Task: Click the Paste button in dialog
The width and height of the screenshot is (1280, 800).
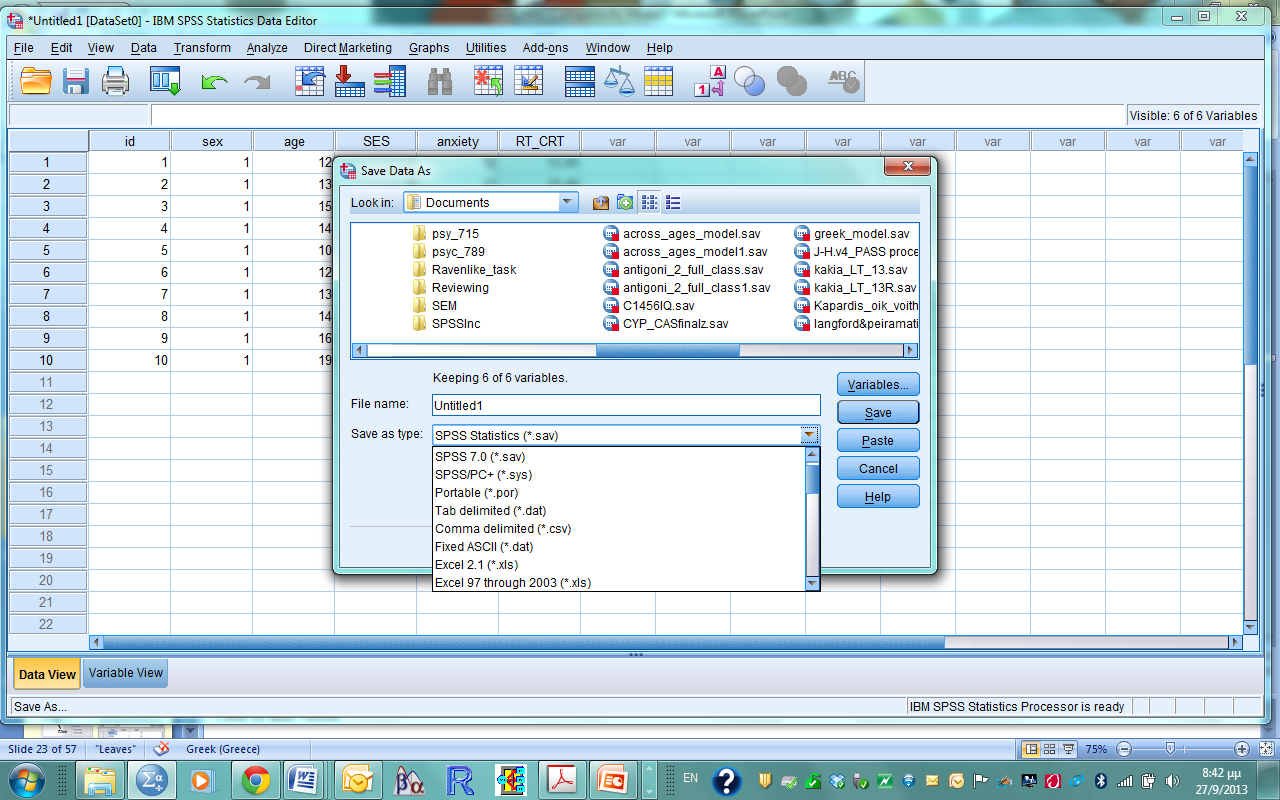Action: (x=878, y=440)
